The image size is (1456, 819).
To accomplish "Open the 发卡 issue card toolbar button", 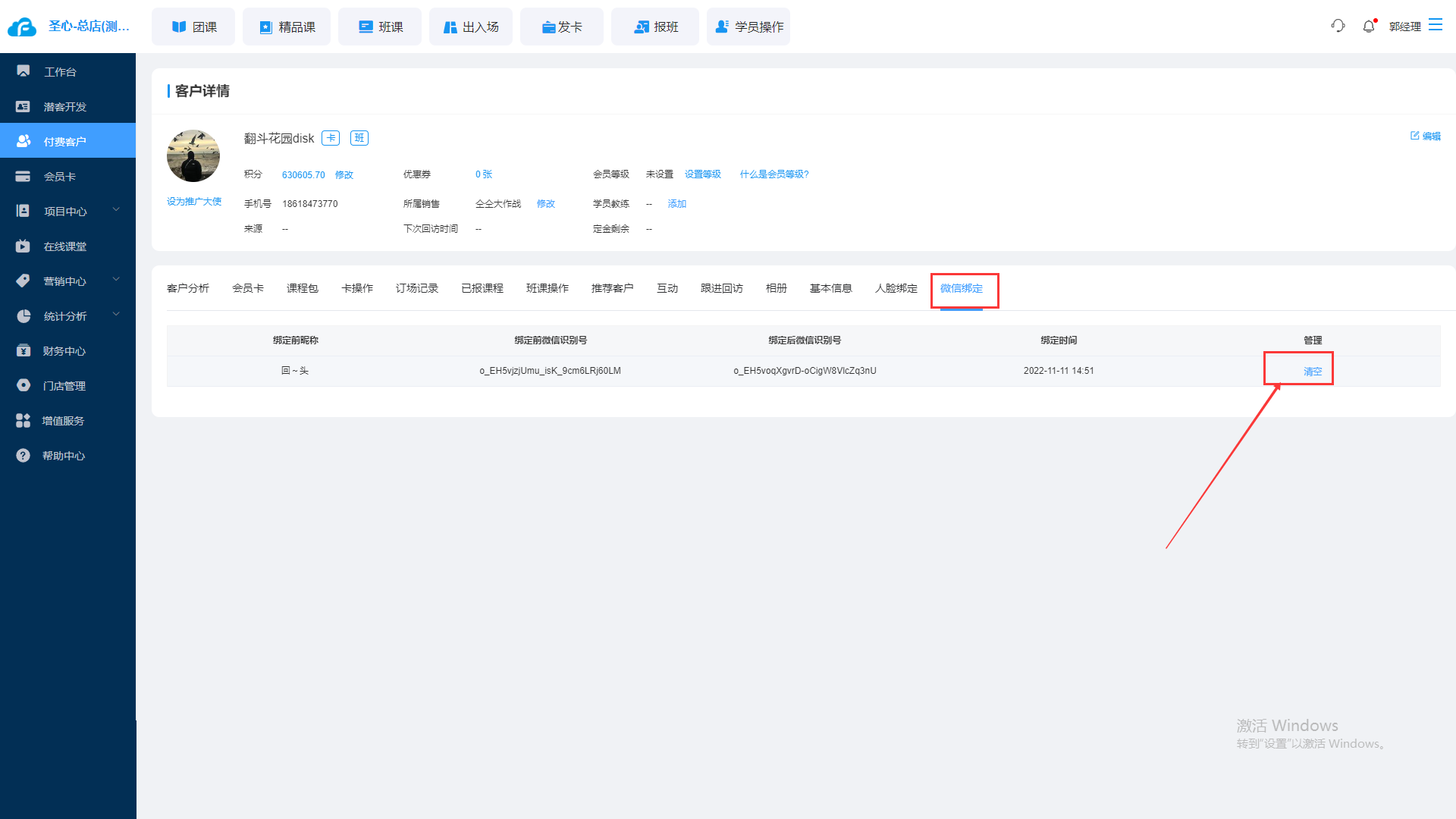I will click(562, 27).
